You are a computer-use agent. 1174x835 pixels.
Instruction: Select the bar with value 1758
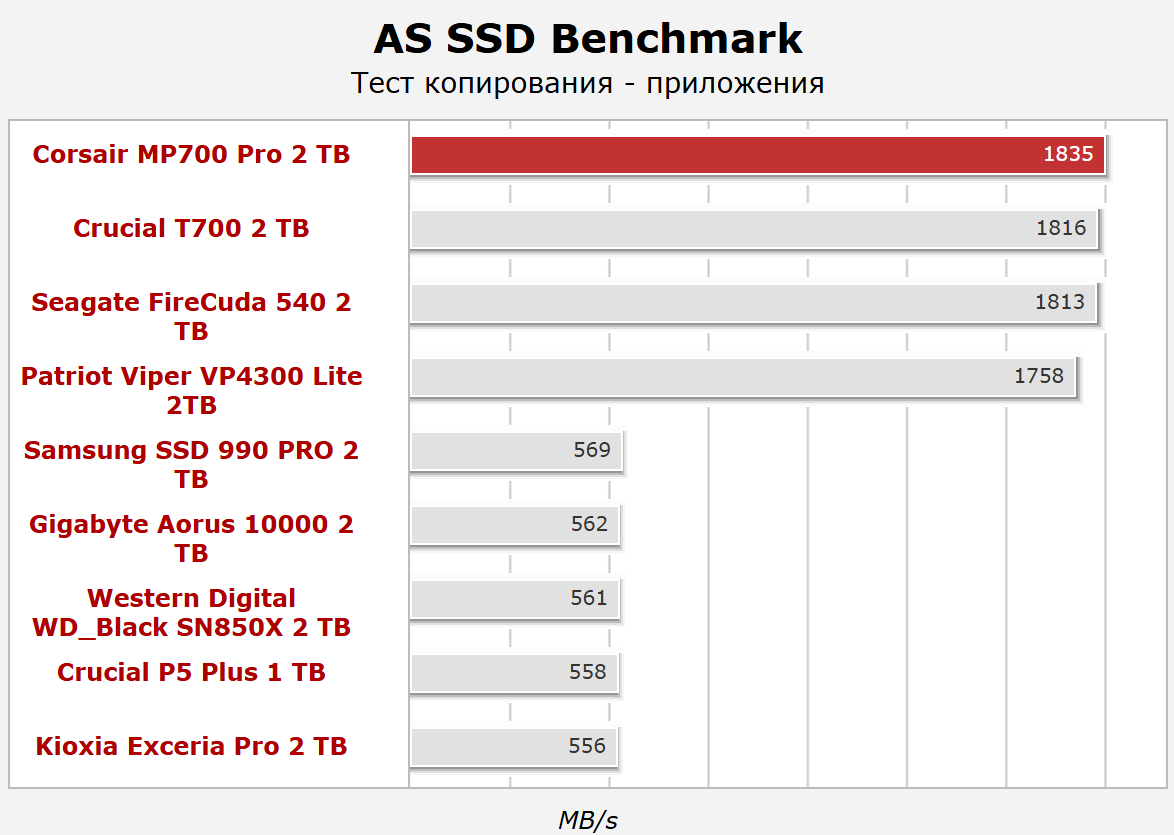pyautogui.click(x=742, y=377)
